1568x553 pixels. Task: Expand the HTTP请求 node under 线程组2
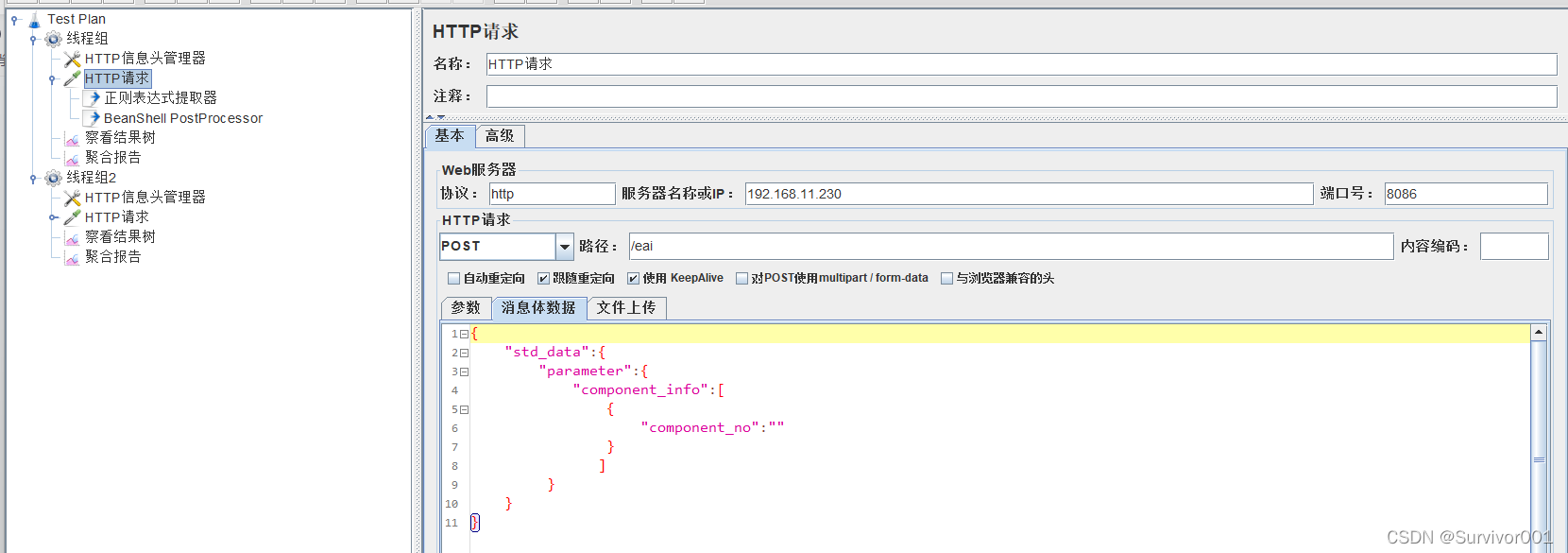(53, 217)
